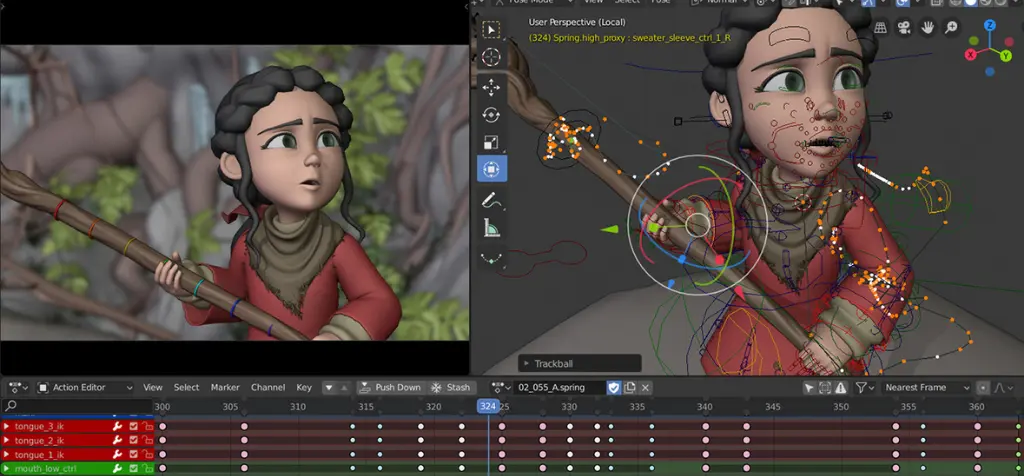Open the editor type dropdown in timeline header

point(18,387)
